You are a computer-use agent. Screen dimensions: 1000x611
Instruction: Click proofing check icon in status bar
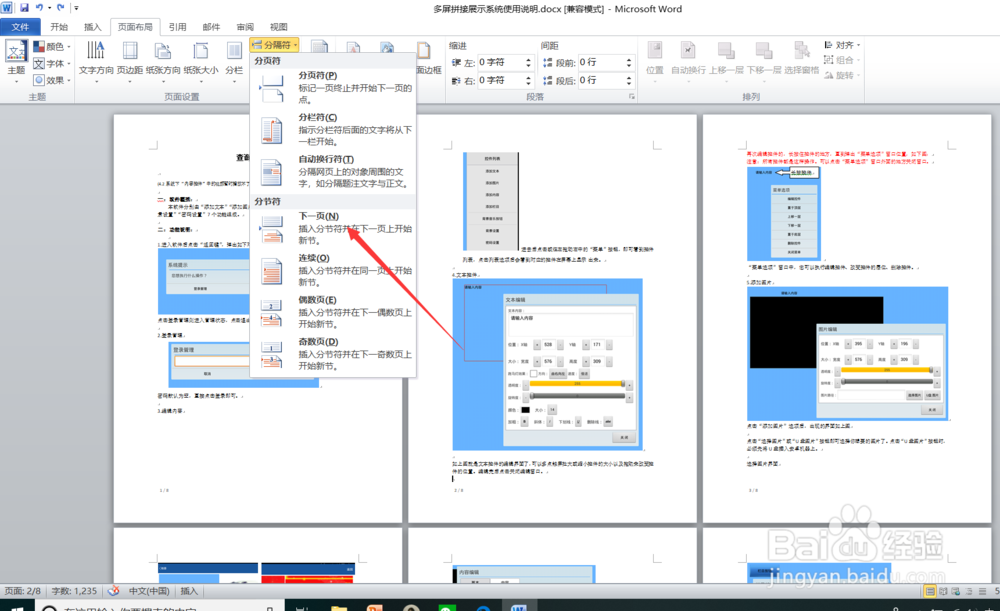pyautogui.click(x=114, y=591)
